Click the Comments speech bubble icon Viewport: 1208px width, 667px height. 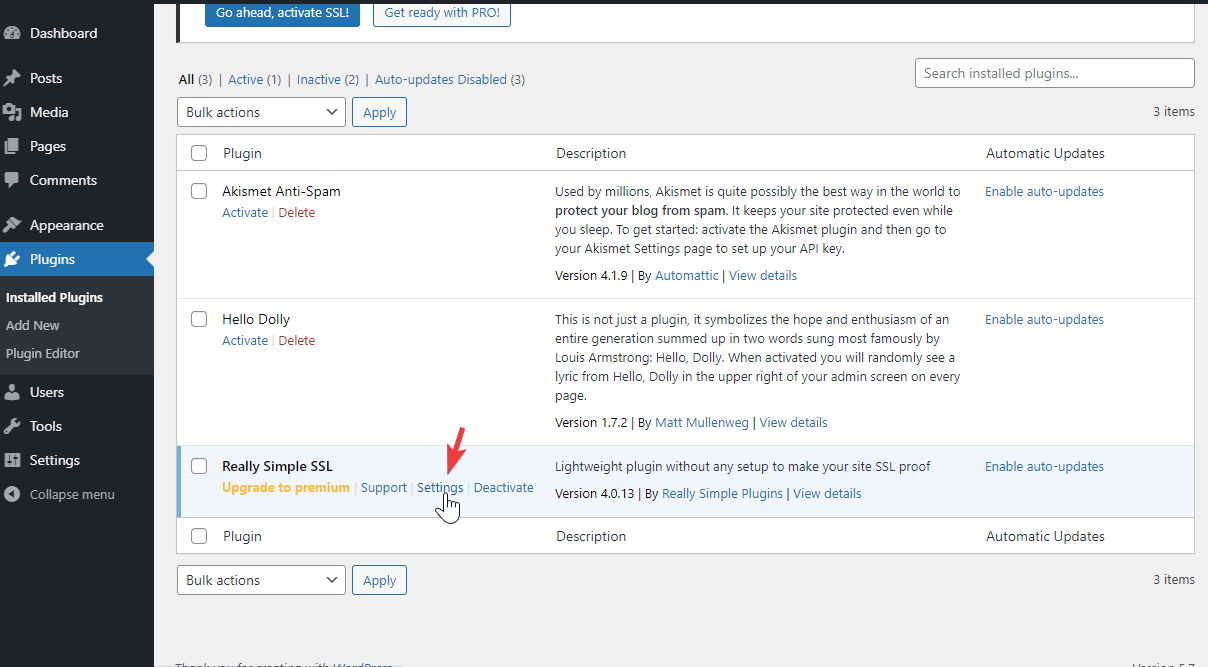(x=12, y=180)
